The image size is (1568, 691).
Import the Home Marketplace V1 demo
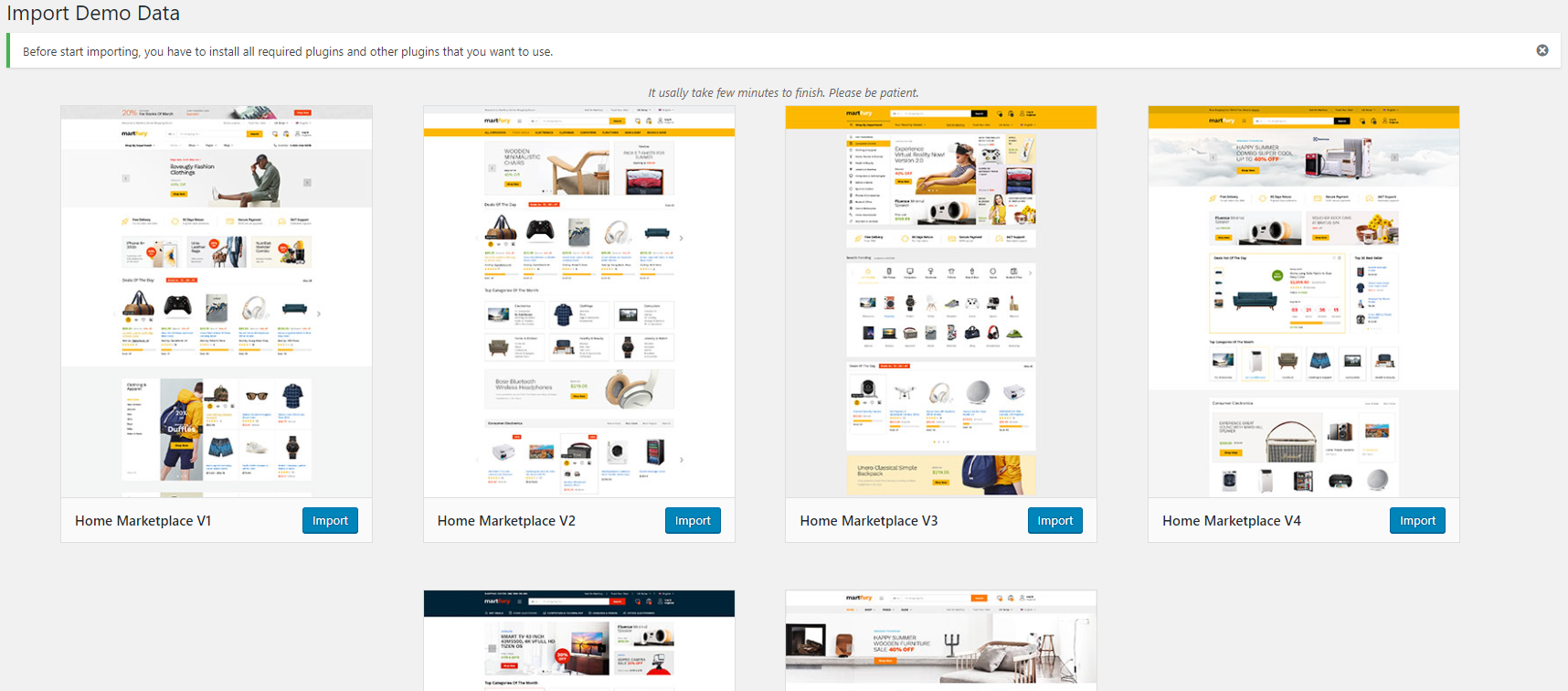pos(330,520)
